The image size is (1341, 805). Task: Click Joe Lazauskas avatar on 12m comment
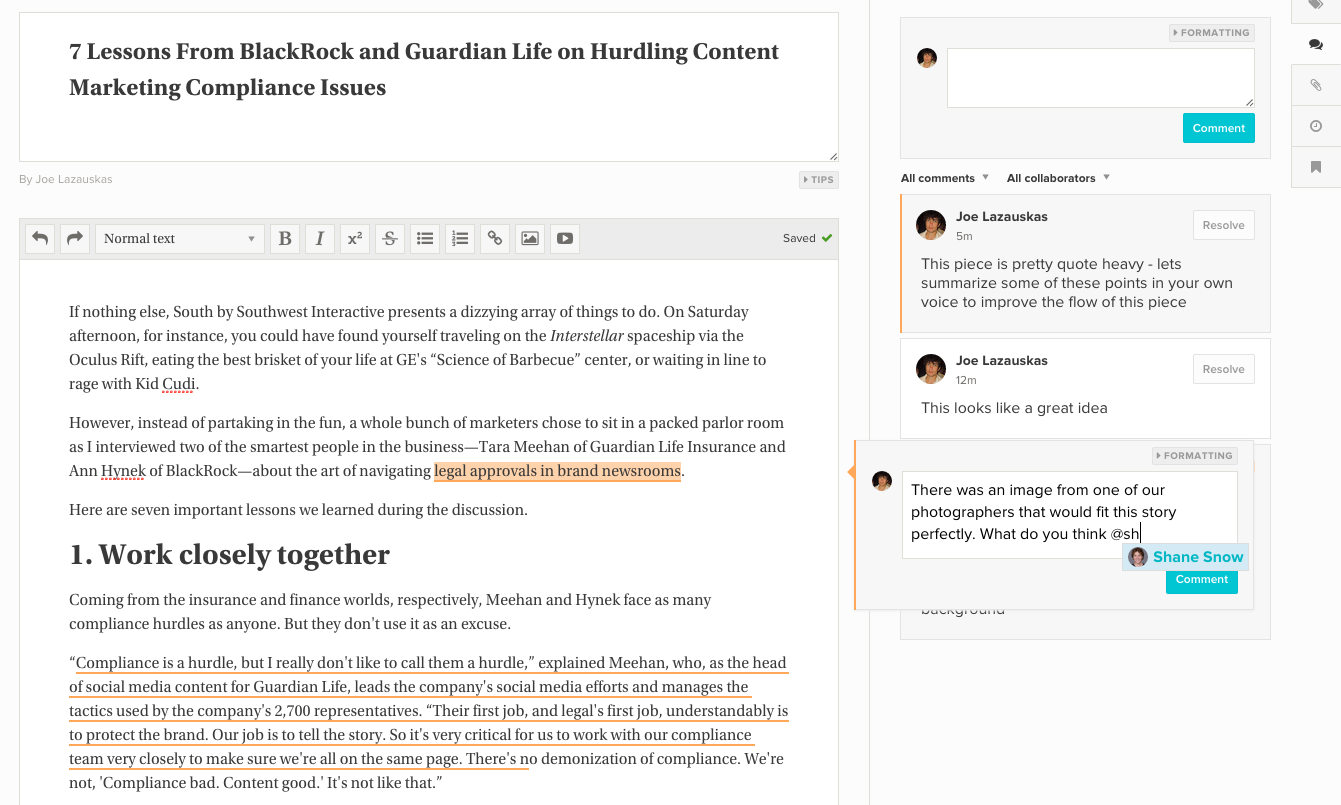click(931, 369)
